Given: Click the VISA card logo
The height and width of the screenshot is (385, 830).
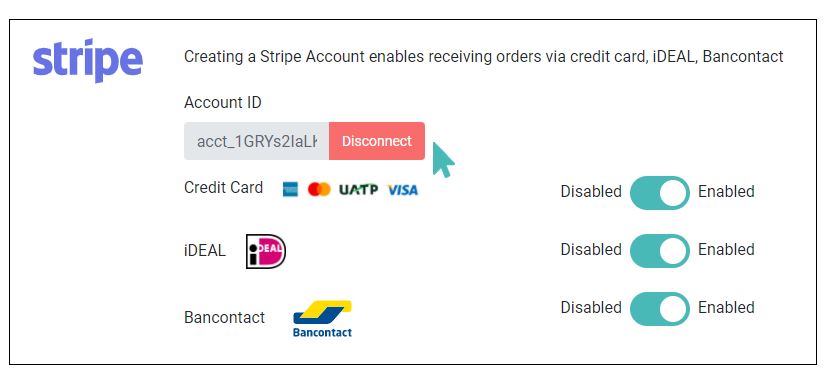Looking at the screenshot, I should (402, 190).
